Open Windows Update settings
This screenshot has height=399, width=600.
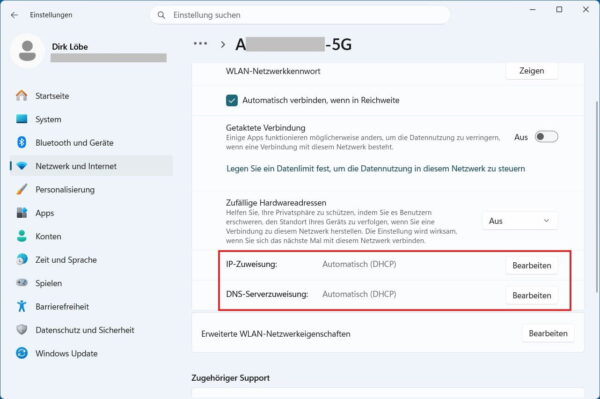point(91,353)
